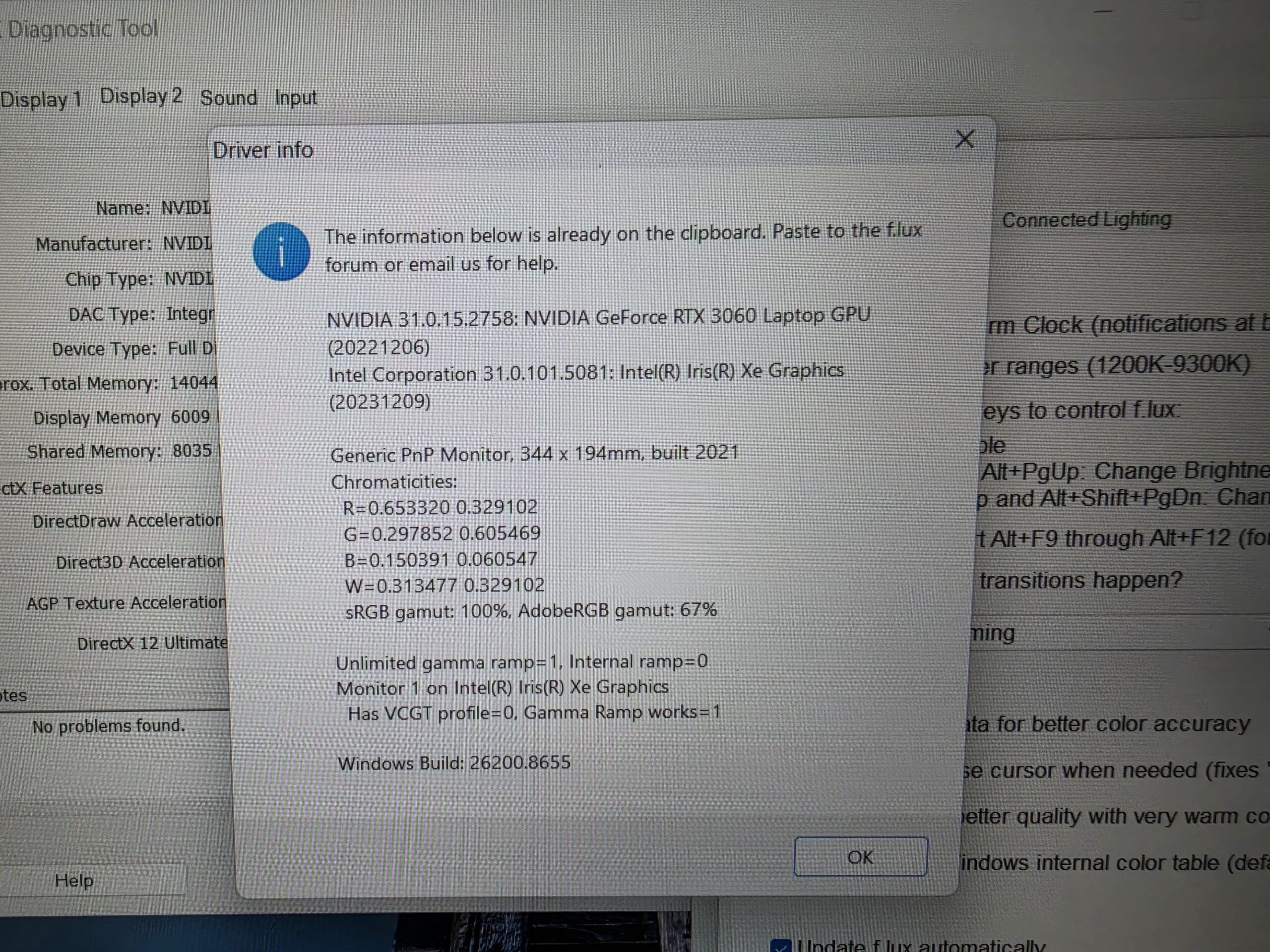Toggle the ranges (1200K-9300K) option
This screenshot has width=1270, height=952.
(1116, 365)
